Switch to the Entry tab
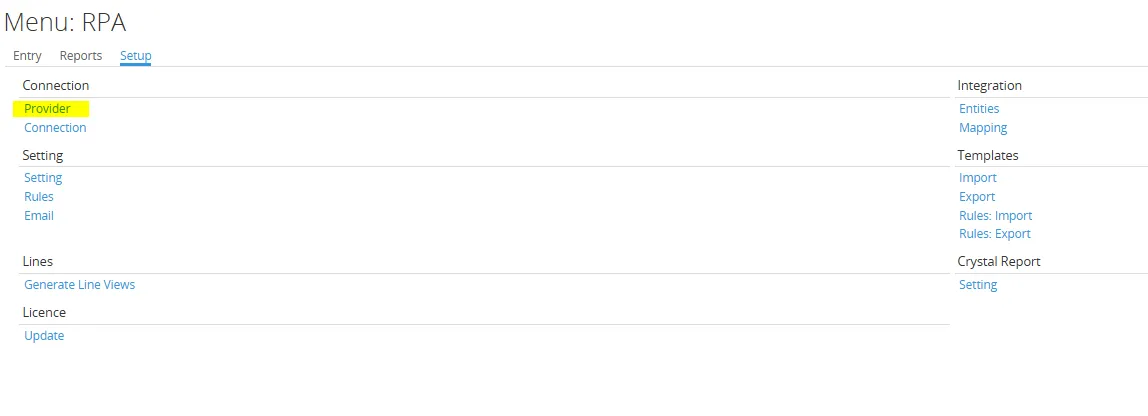This screenshot has height=416, width=1148. [27, 56]
